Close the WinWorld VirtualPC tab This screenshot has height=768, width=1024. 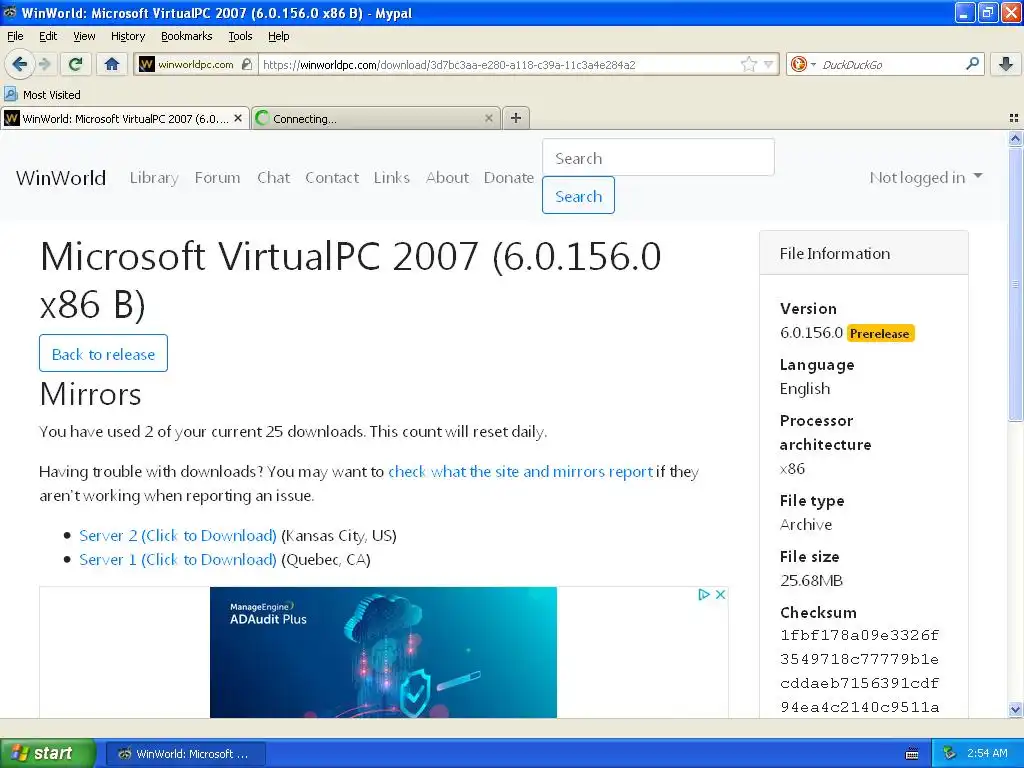pyautogui.click(x=238, y=118)
